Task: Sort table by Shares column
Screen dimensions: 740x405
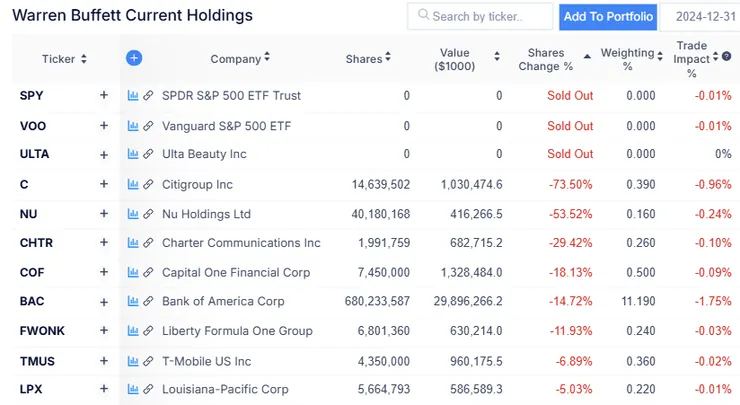Action: coord(368,59)
